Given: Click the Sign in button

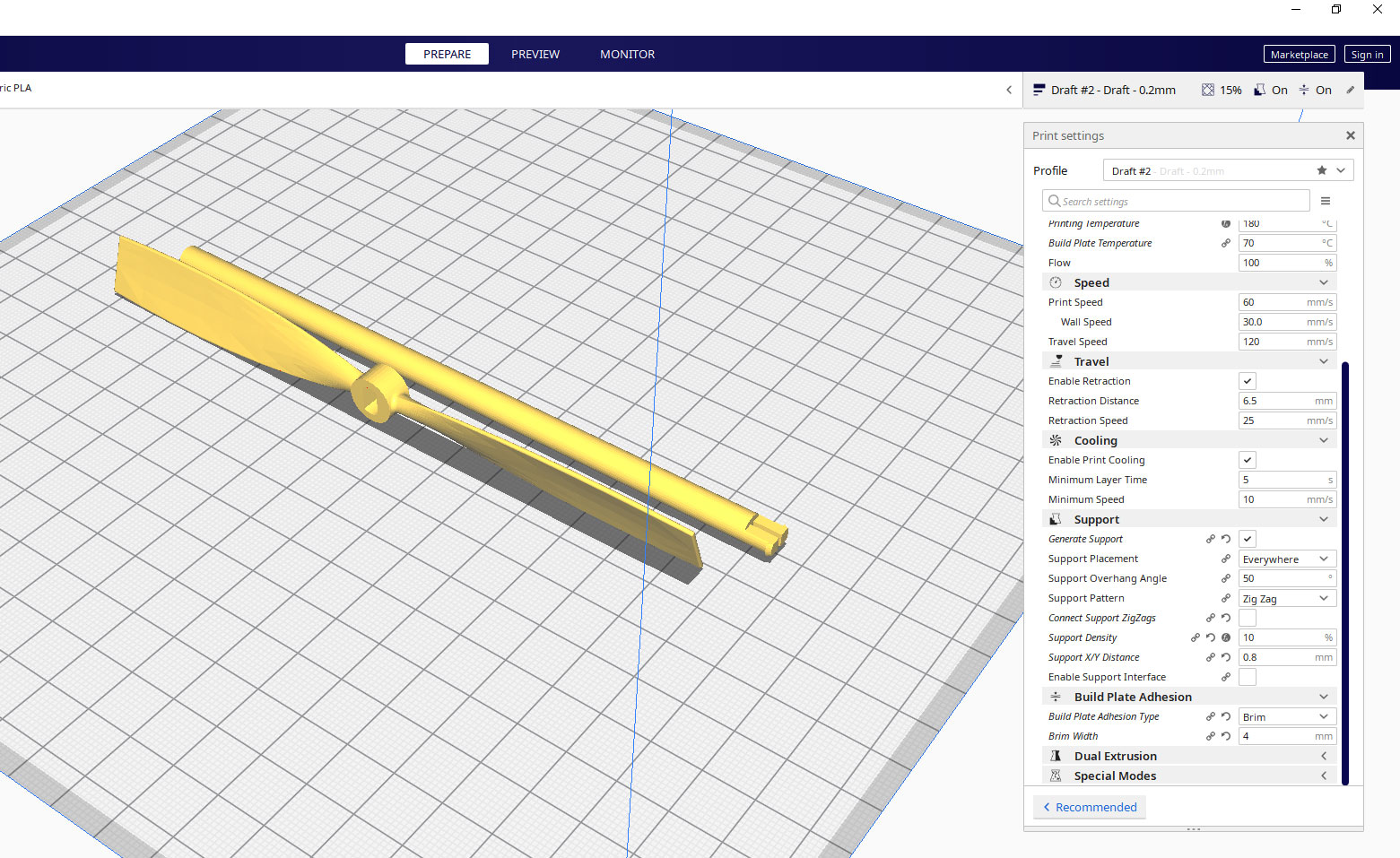Looking at the screenshot, I should 1367,55.
